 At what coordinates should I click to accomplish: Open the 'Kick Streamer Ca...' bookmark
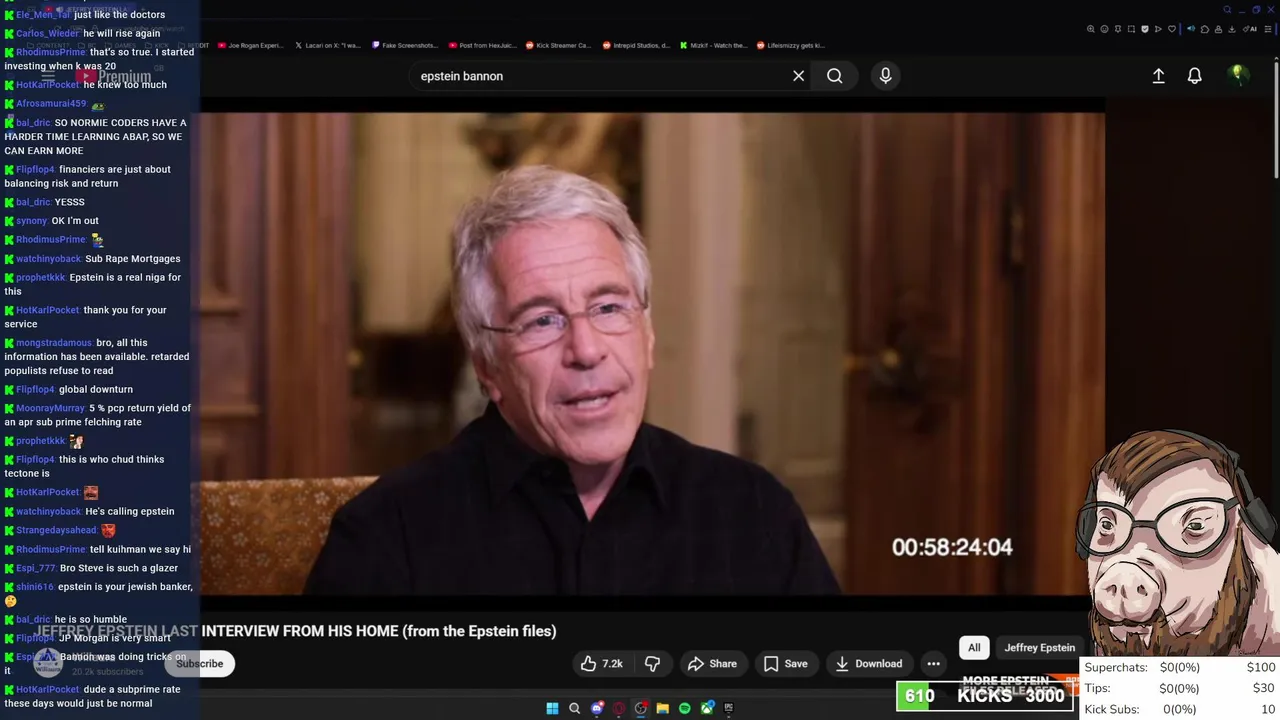pos(560,45)
